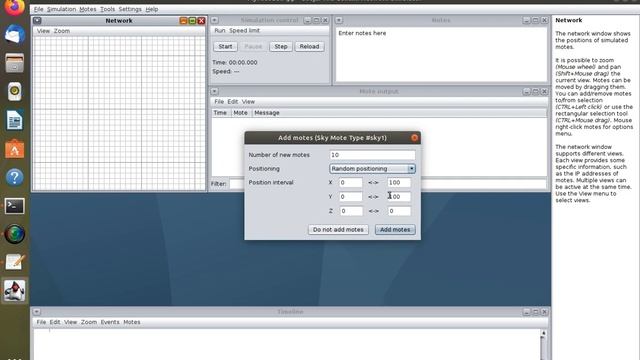Open the Mote output File menu
Image resolution: width=640 pixels, height=360 pixels.
point(219,102)
